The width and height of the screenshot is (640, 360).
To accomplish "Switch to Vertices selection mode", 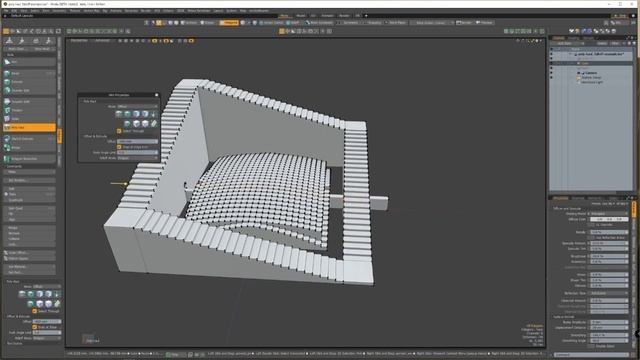I will [x=189, y=23].
